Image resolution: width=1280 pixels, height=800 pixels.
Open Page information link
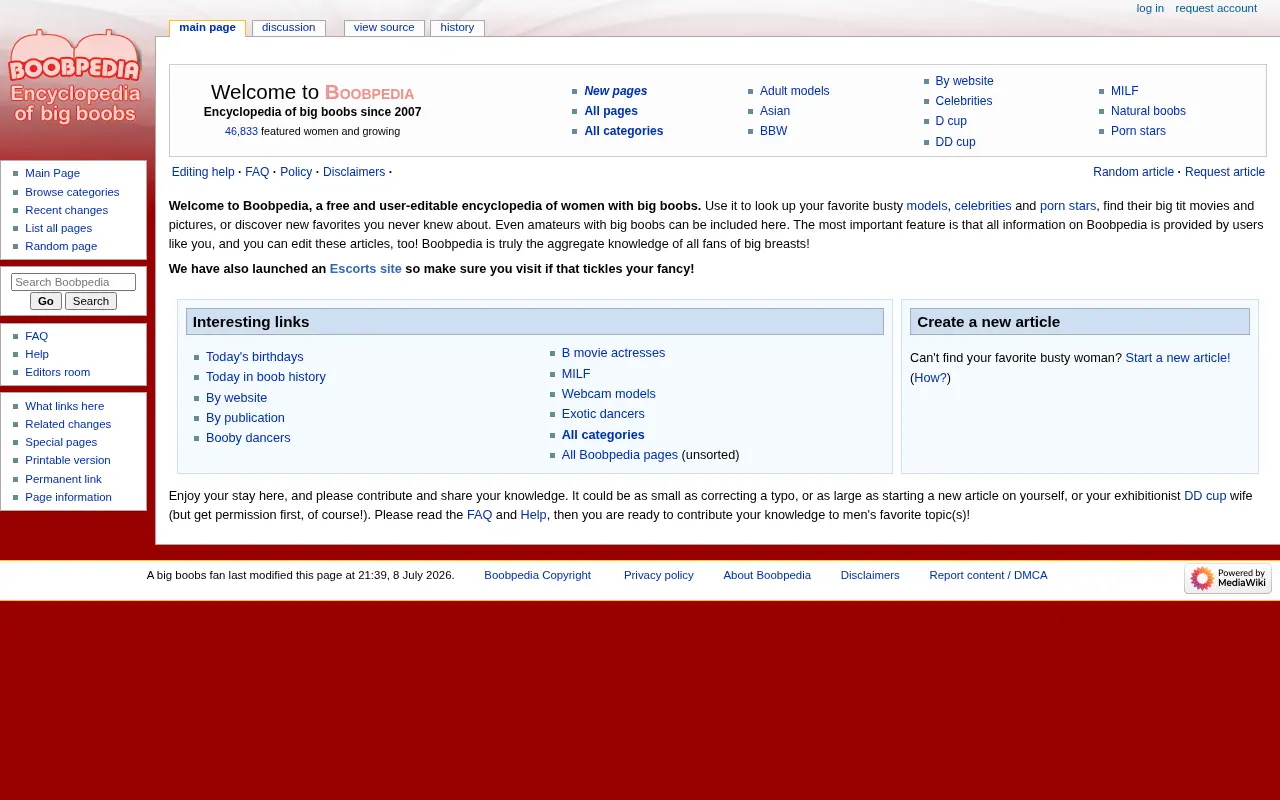68,497
